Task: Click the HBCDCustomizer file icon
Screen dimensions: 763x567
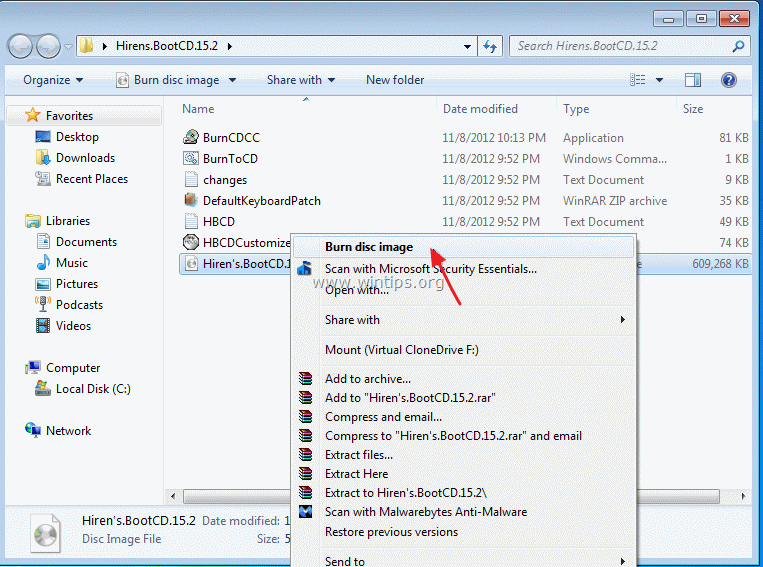Action: click(x=191, y=242)
